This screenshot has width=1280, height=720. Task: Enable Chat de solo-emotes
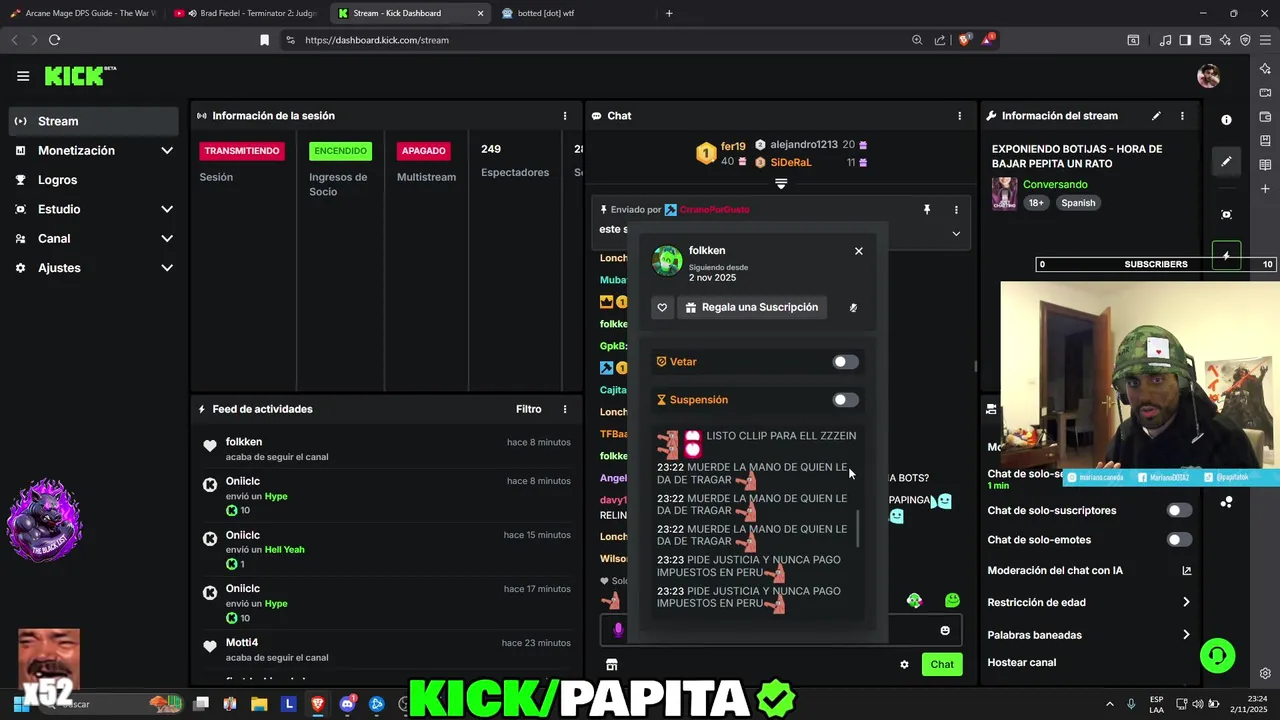tap(1179, 540)
